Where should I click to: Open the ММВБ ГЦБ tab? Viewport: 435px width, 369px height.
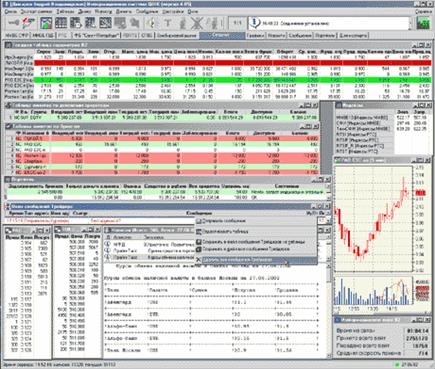(x=44, y=35)
